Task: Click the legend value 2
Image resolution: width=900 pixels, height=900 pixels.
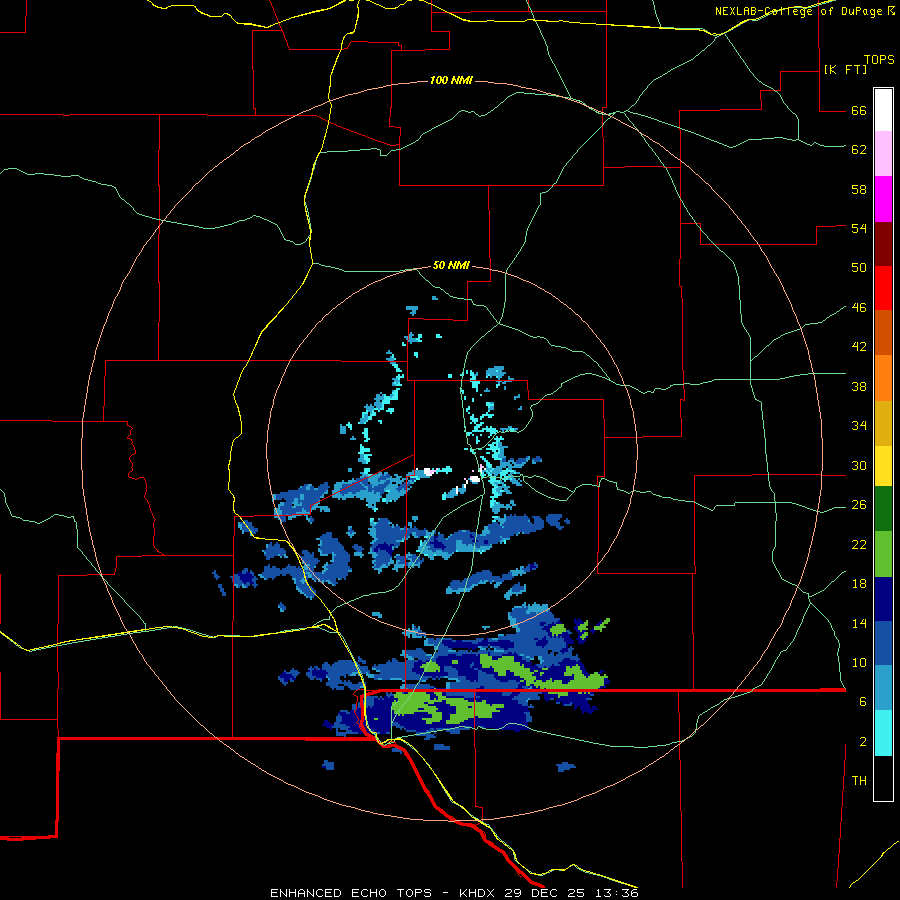Action: tap(863, 742)
